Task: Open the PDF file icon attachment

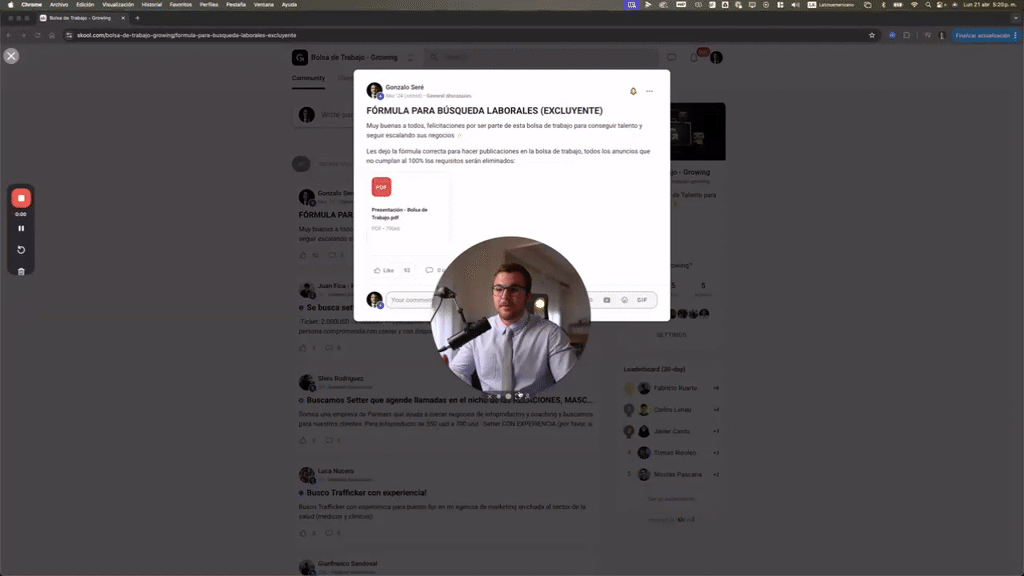Action: (x=381, y=187)
